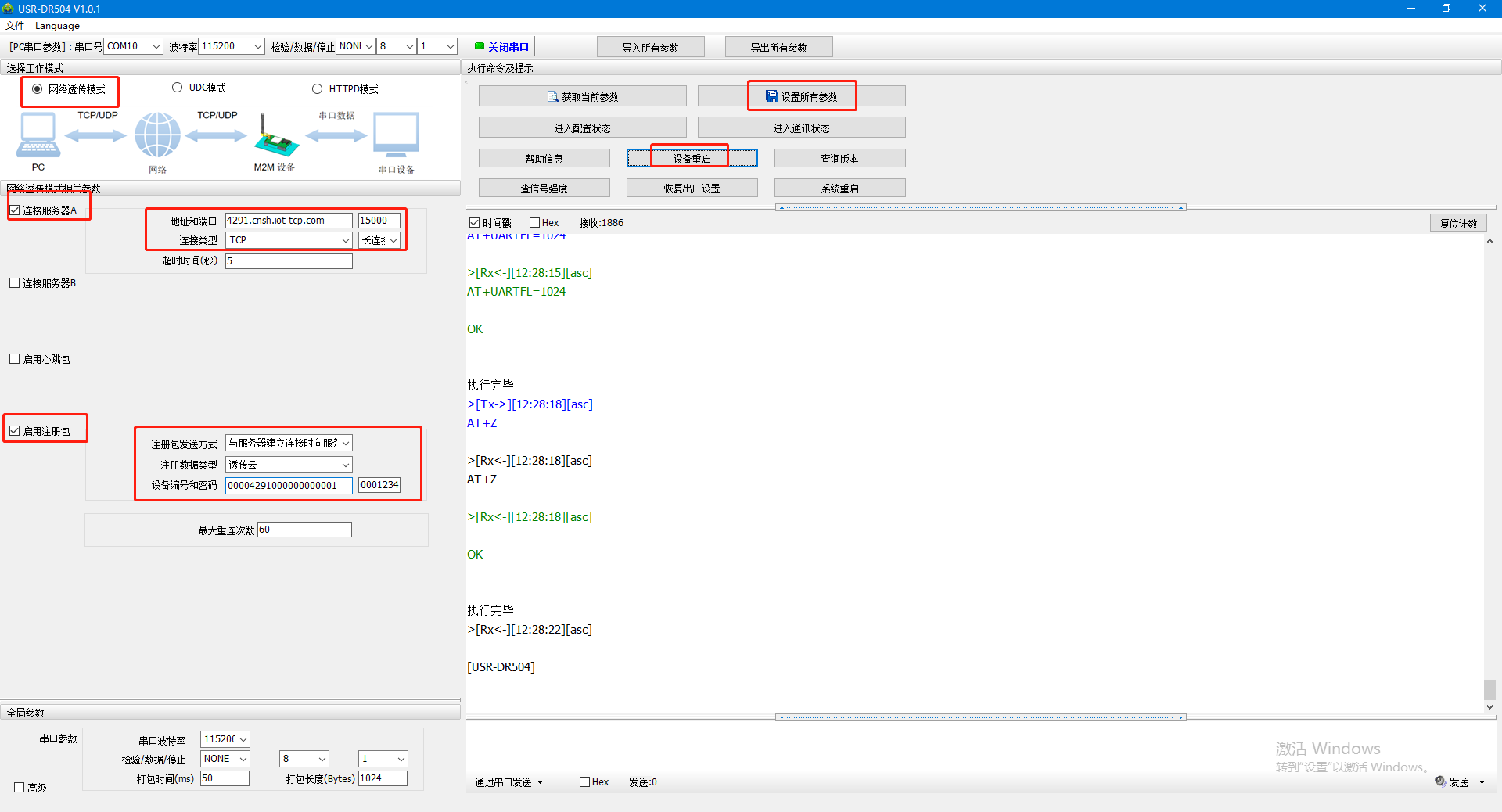Image resolution: width=1502 pixels, height=812 pixels.
Task: Click the 发送 send icon
Action: [x=1440, y=781]
